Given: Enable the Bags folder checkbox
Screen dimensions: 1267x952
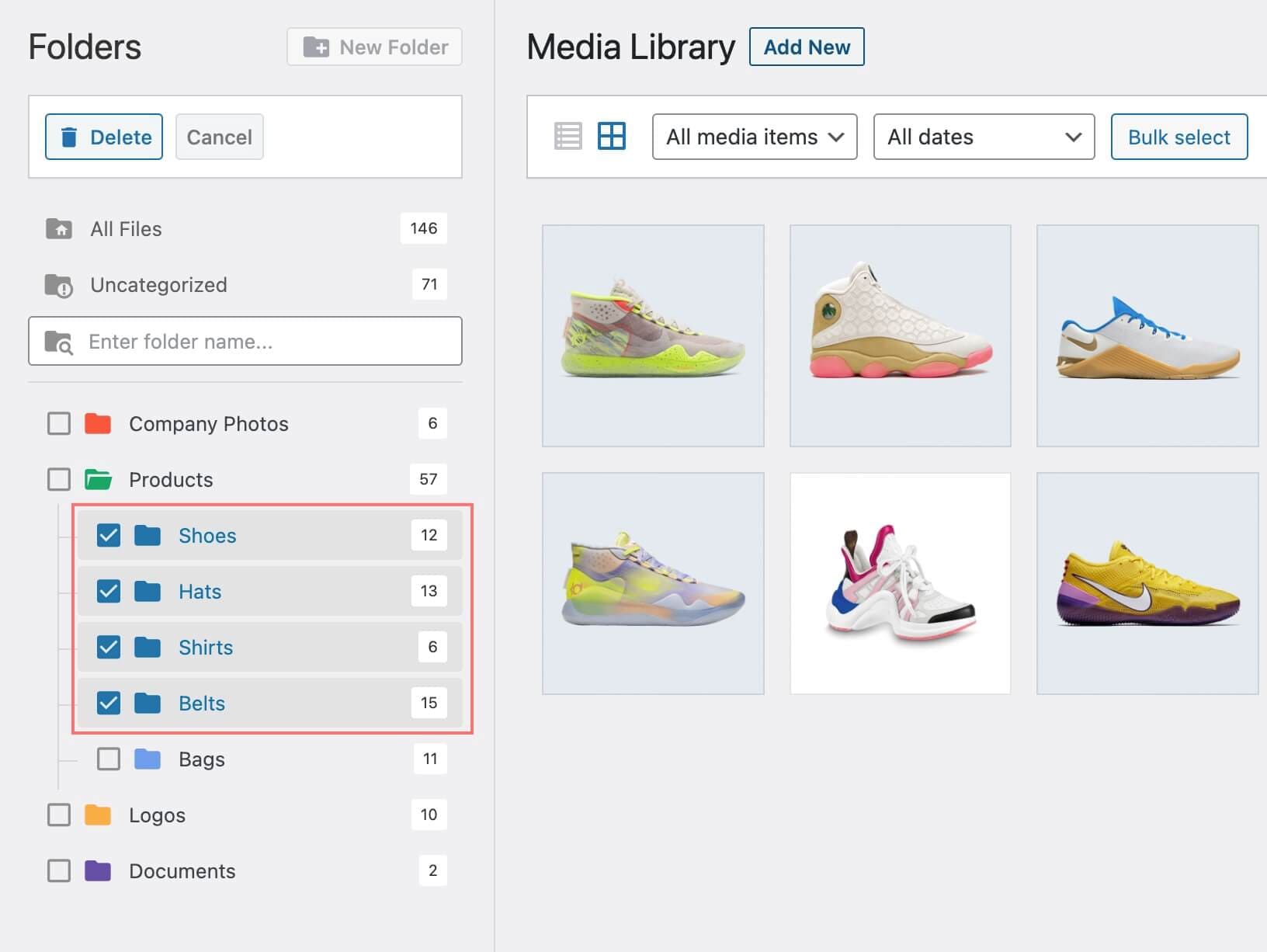Looking at the screenshot, I should [x=109, y=759].
